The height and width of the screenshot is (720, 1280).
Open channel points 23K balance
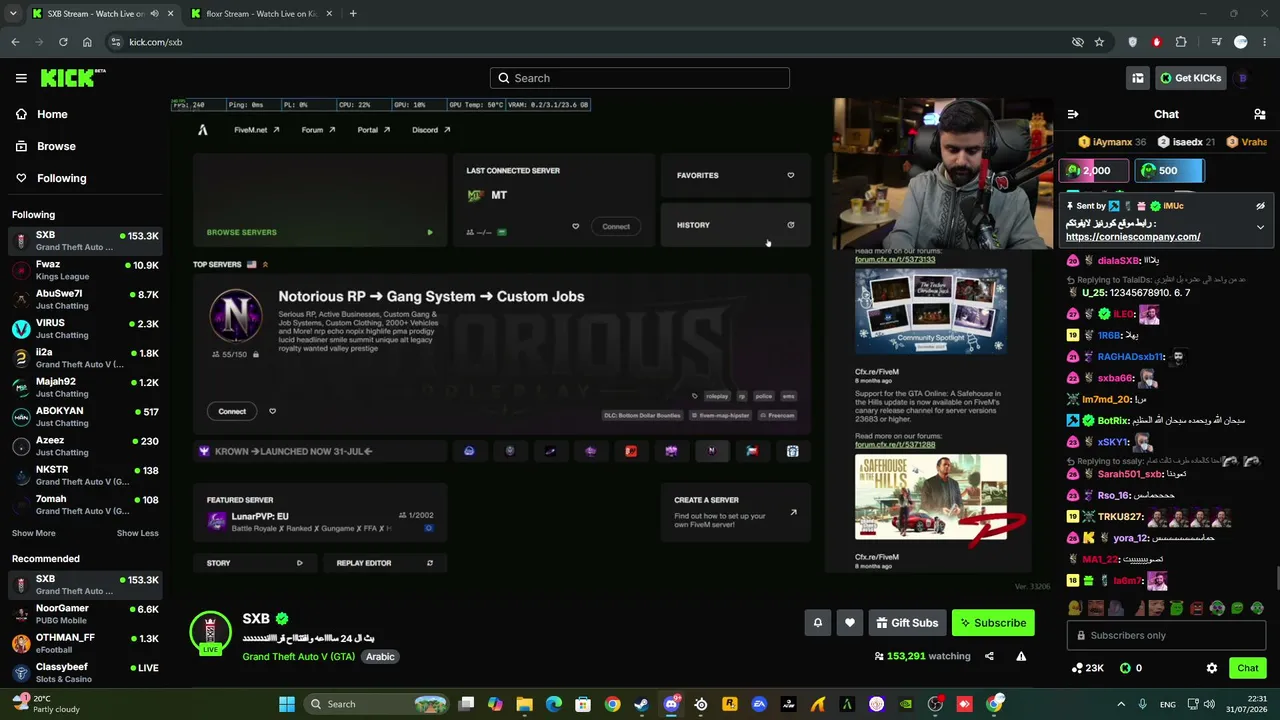click(1087, 668)
